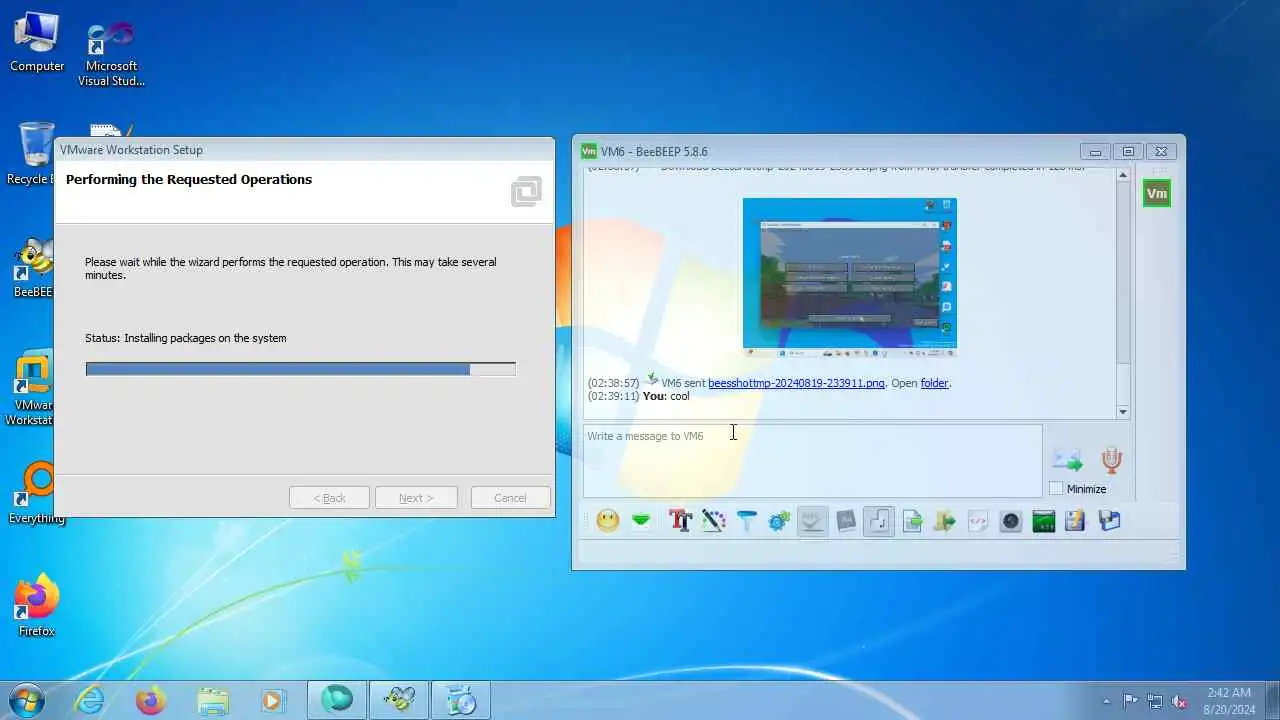Open the 'folder' link in chat
This screenshot has height=720, width=1280.
pos(934,383)
